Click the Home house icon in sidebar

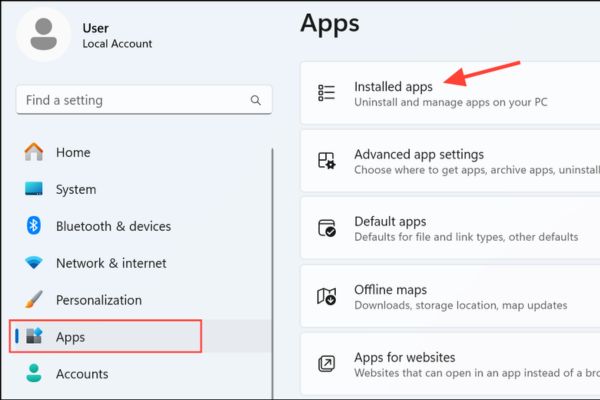pos(34,152)
